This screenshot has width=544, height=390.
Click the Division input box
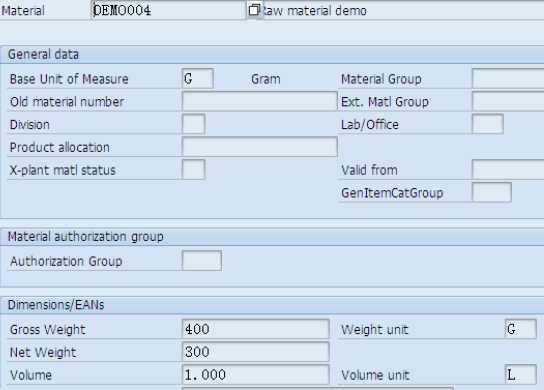point(194,124)
